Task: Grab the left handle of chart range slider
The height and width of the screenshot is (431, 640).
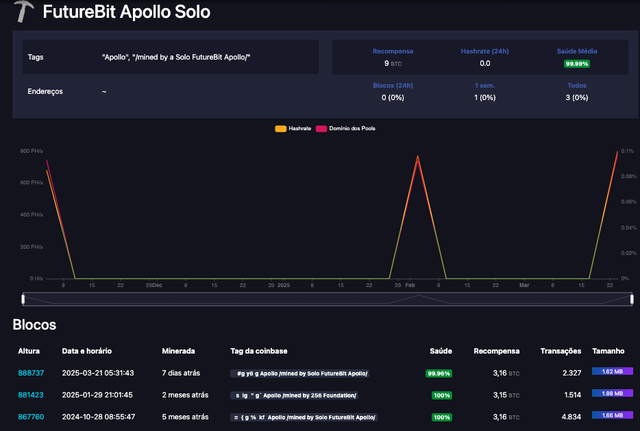Action: click(23, 299)
